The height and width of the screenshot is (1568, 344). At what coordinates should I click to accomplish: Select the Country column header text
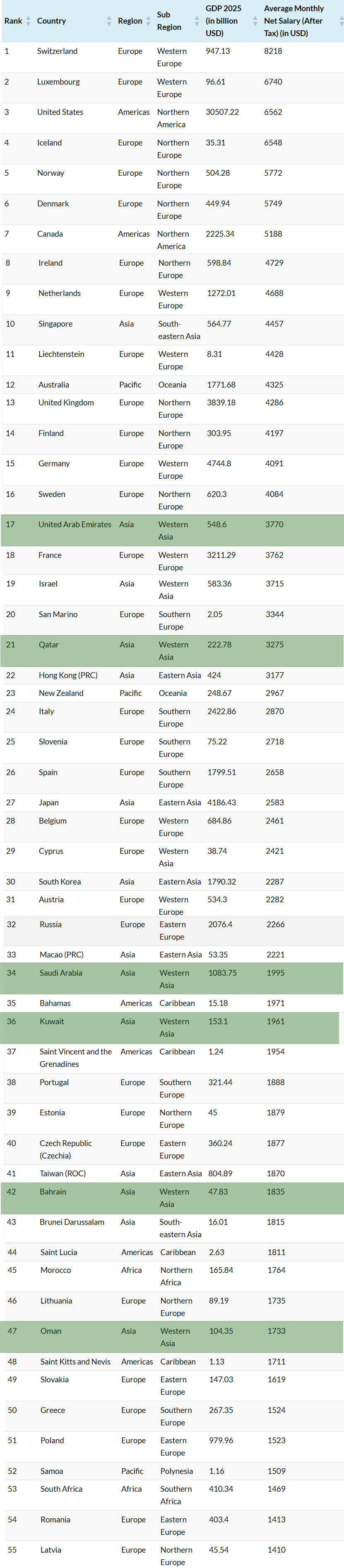(52, 21)
